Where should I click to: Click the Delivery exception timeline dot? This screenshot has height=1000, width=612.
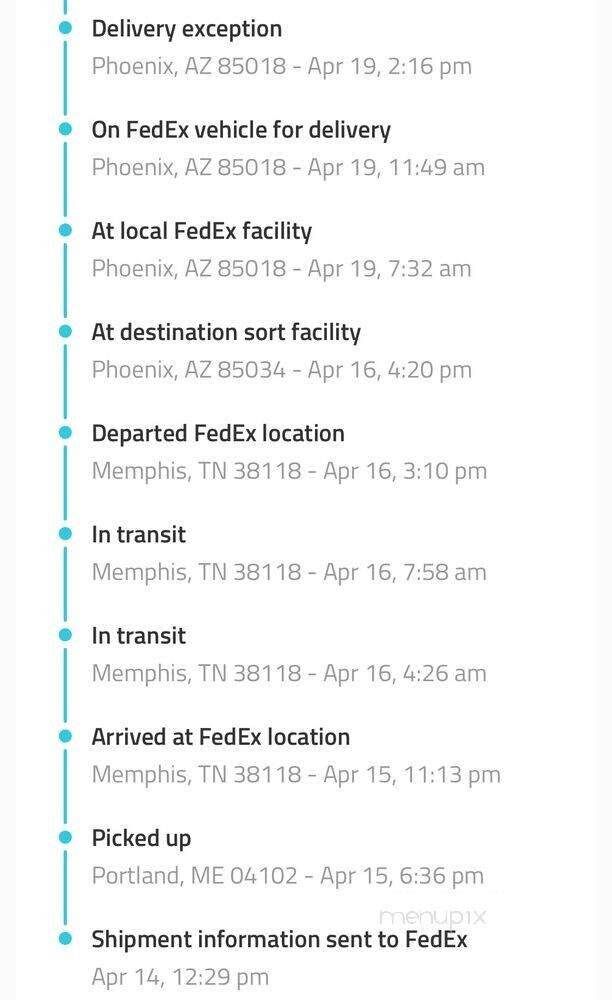(66, 28)
